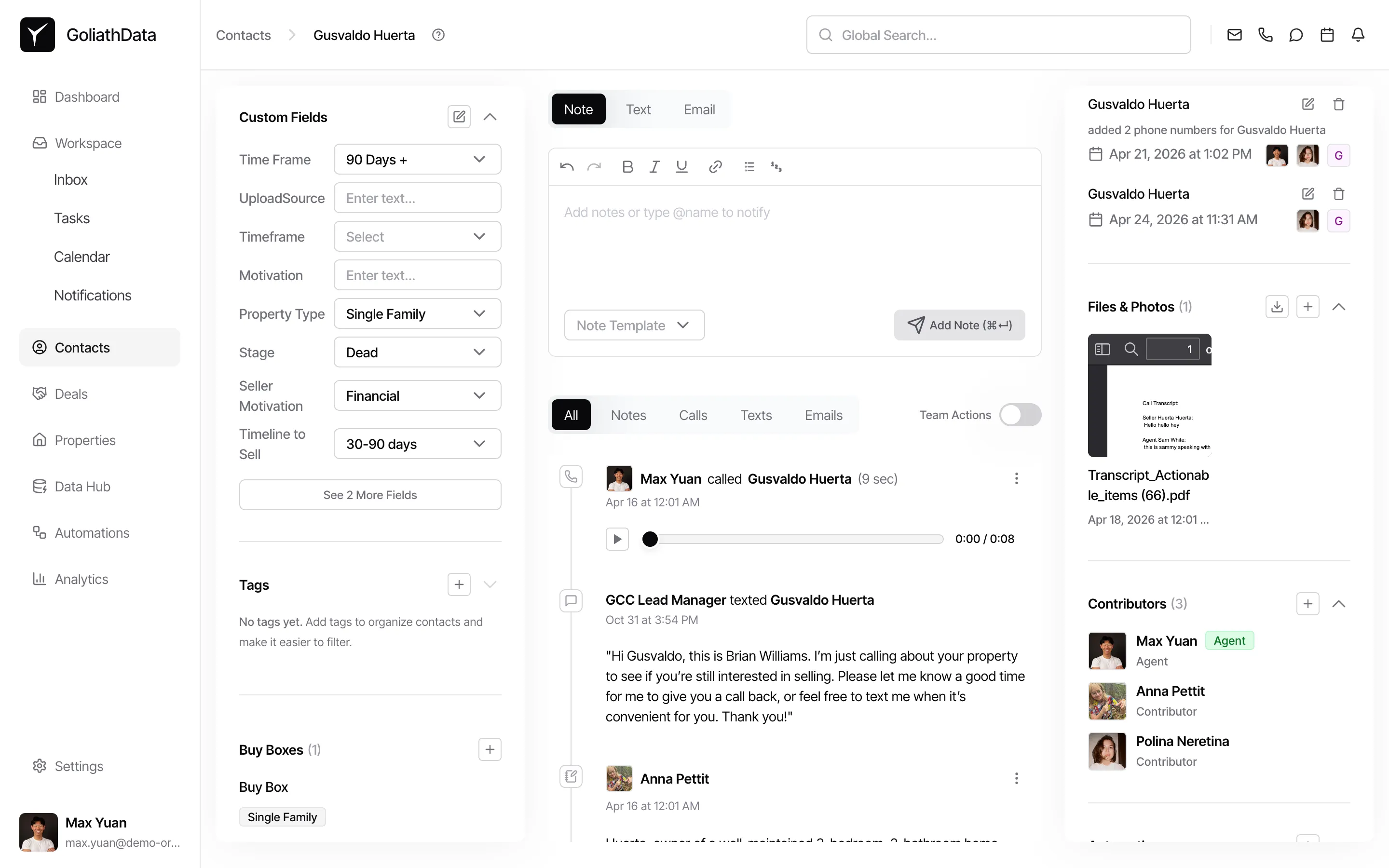Click the Add Note button

click(x=959, y=325)
